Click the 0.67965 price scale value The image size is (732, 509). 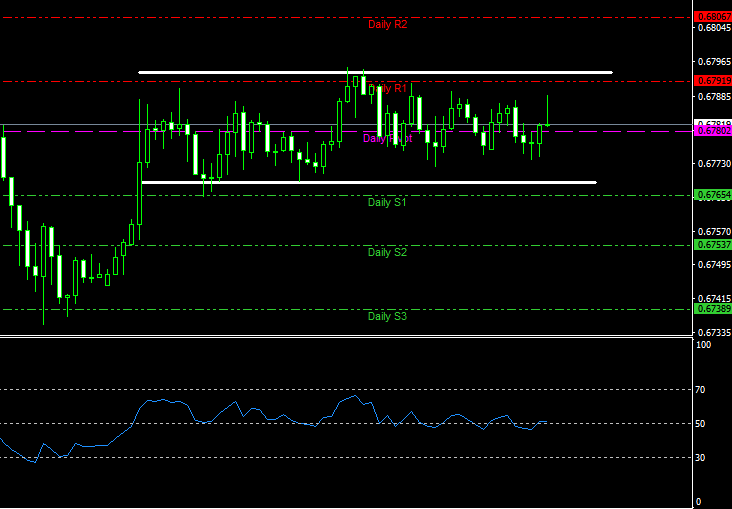point(714,62)
